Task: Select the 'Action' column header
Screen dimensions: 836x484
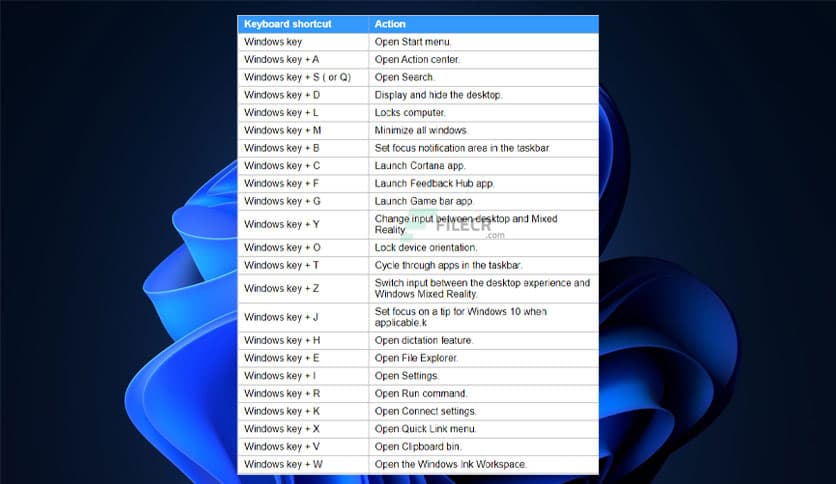Action: click(484, 24)
